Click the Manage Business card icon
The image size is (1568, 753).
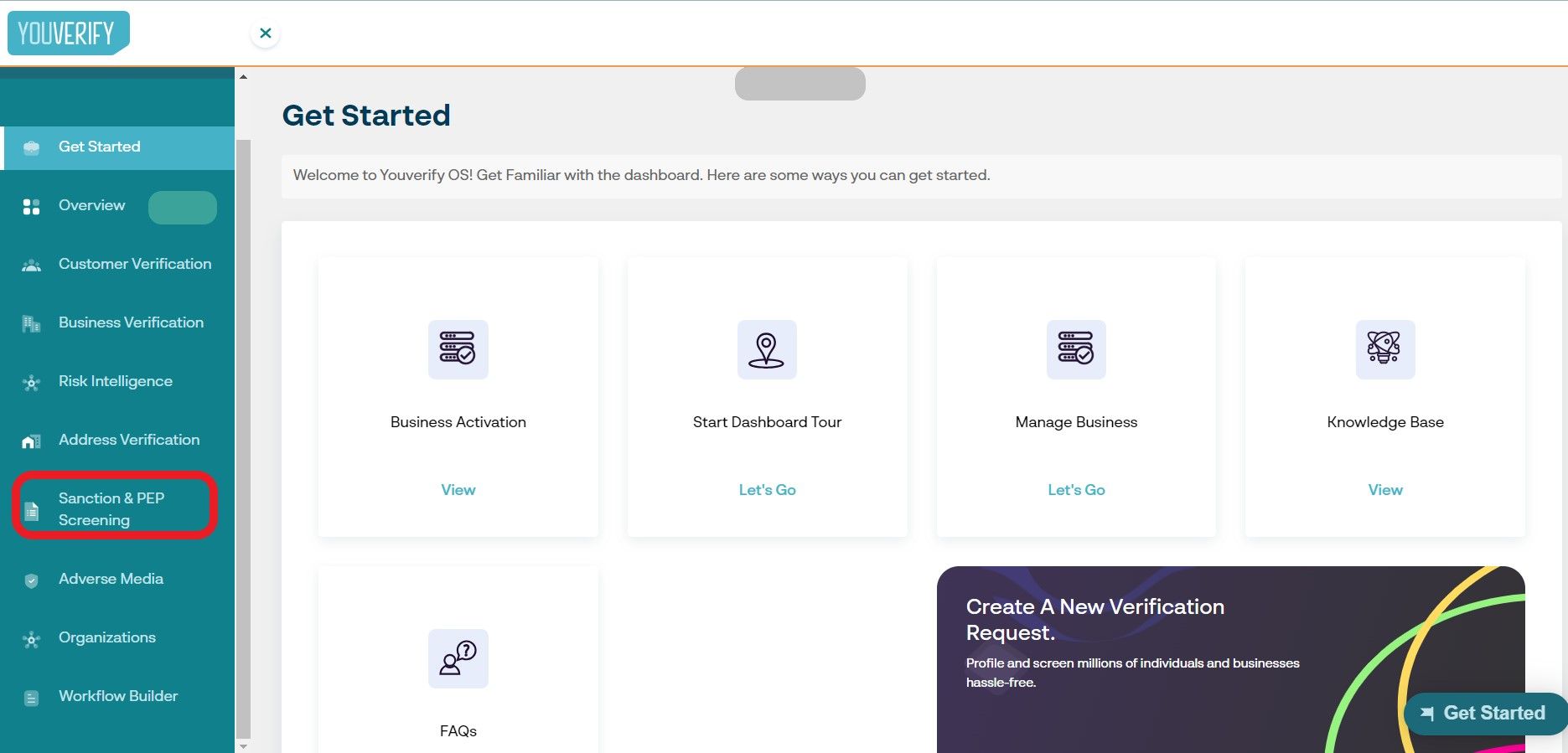click(x=1076, y=349)
